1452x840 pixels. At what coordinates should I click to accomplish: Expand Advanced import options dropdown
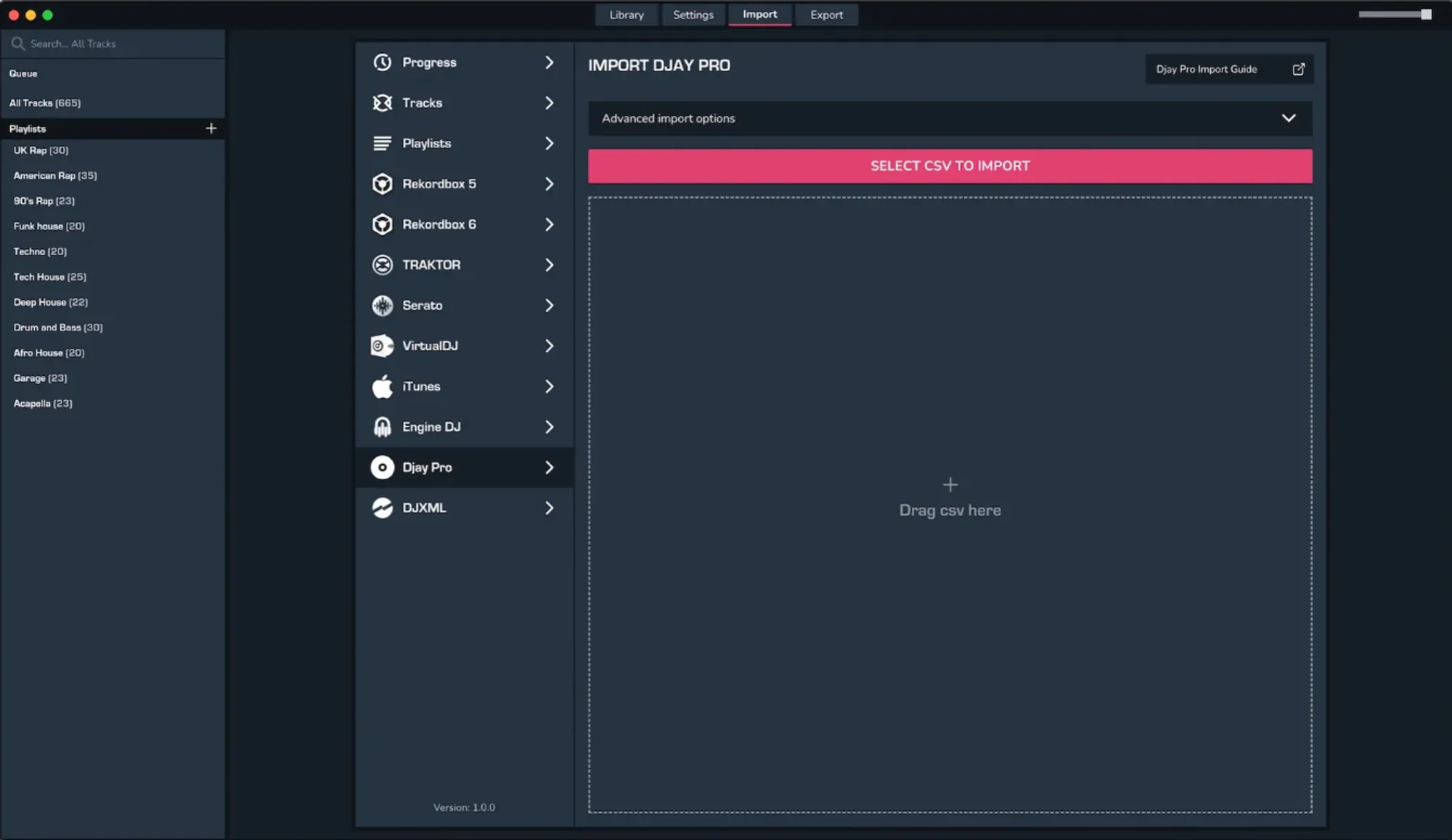point(1288,118)
